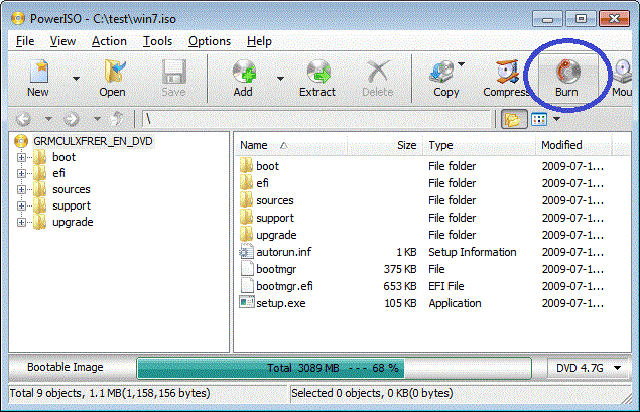The image size is (640, 412).
Task: Select the bootmgr.efi file
Action: tap(284, 286)
